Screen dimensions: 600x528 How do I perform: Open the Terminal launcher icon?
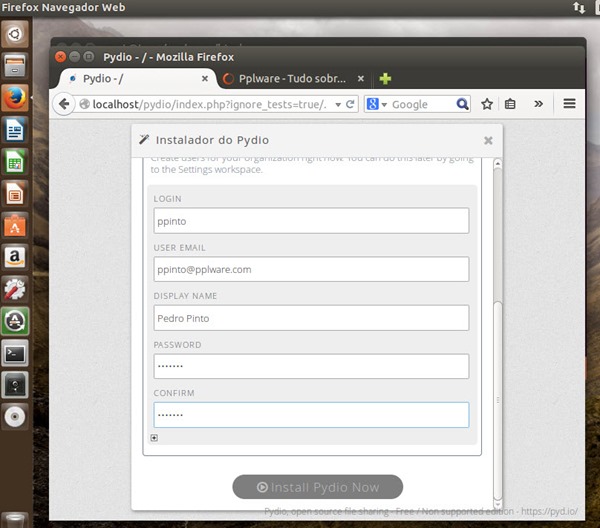(15, 353)
